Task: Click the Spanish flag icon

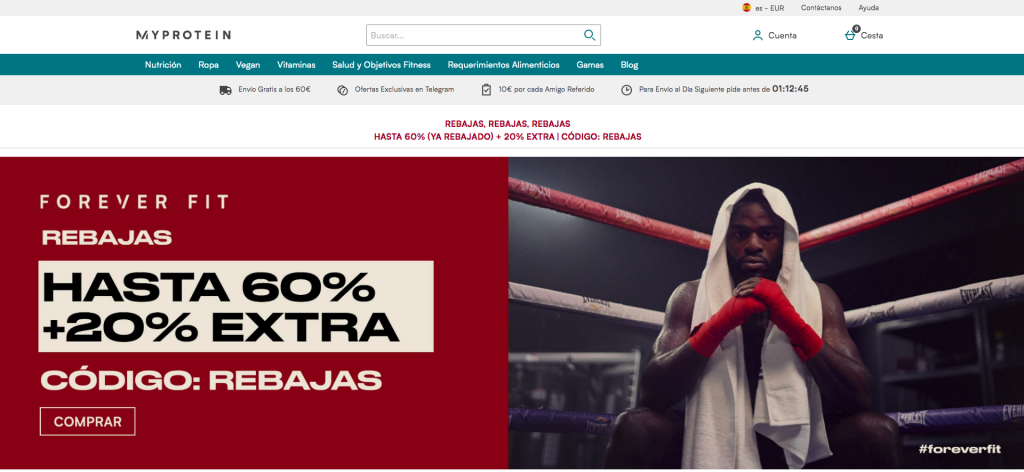Action: tap(746, 7)
